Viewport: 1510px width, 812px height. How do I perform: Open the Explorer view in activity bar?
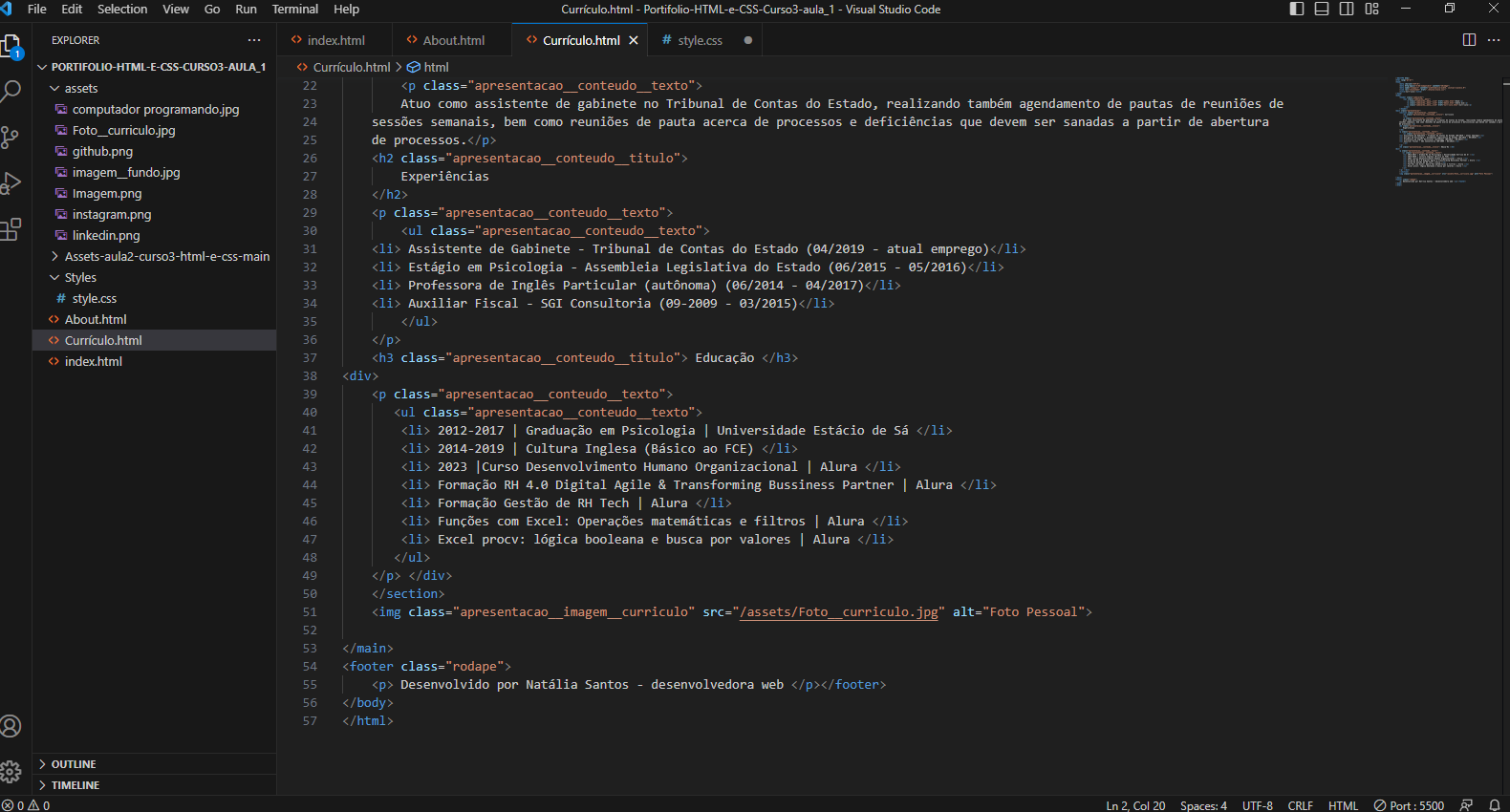point(11,46)
